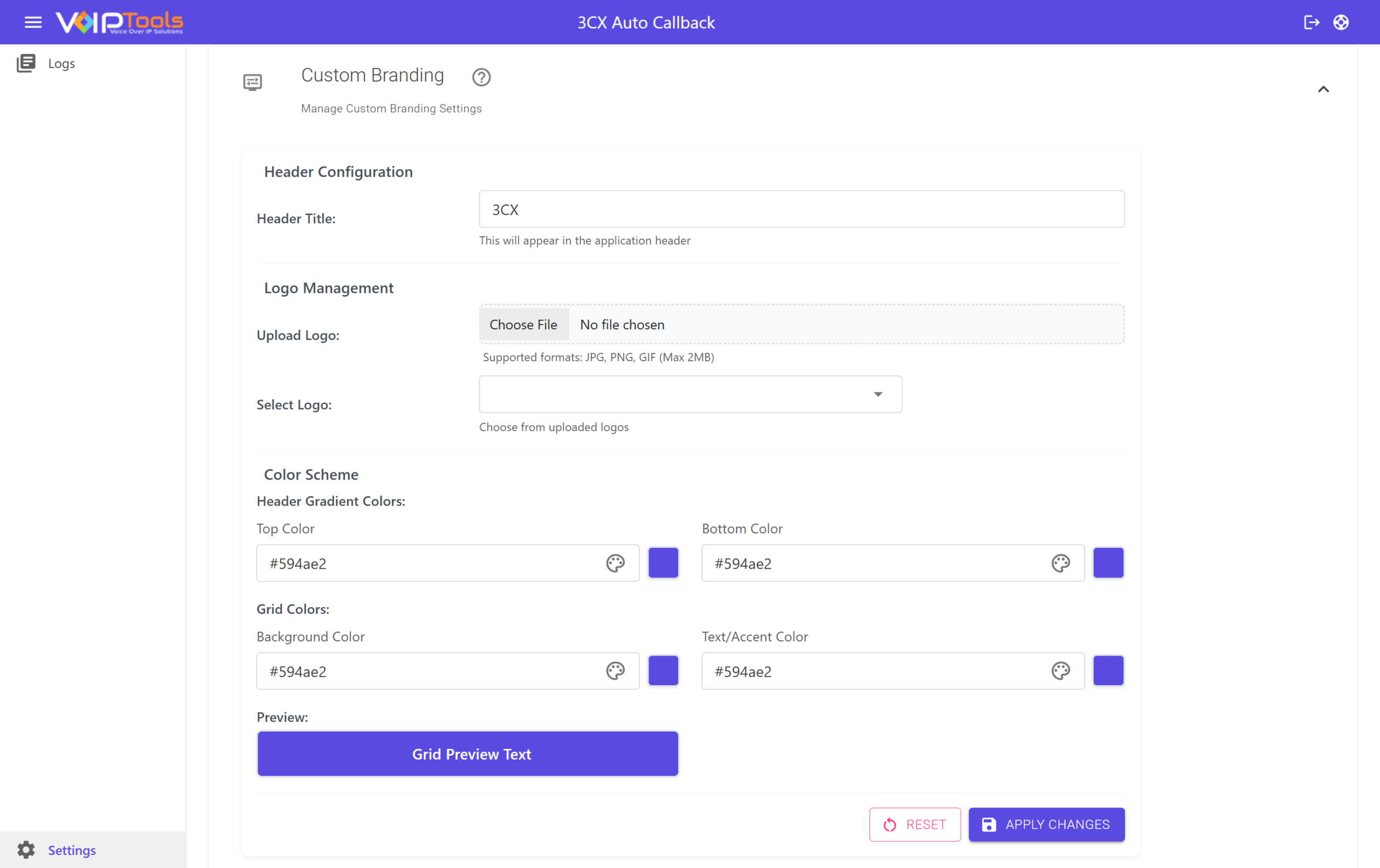
Task: Open the support lifebuoy icon
Action: (x=1341, y=22)
